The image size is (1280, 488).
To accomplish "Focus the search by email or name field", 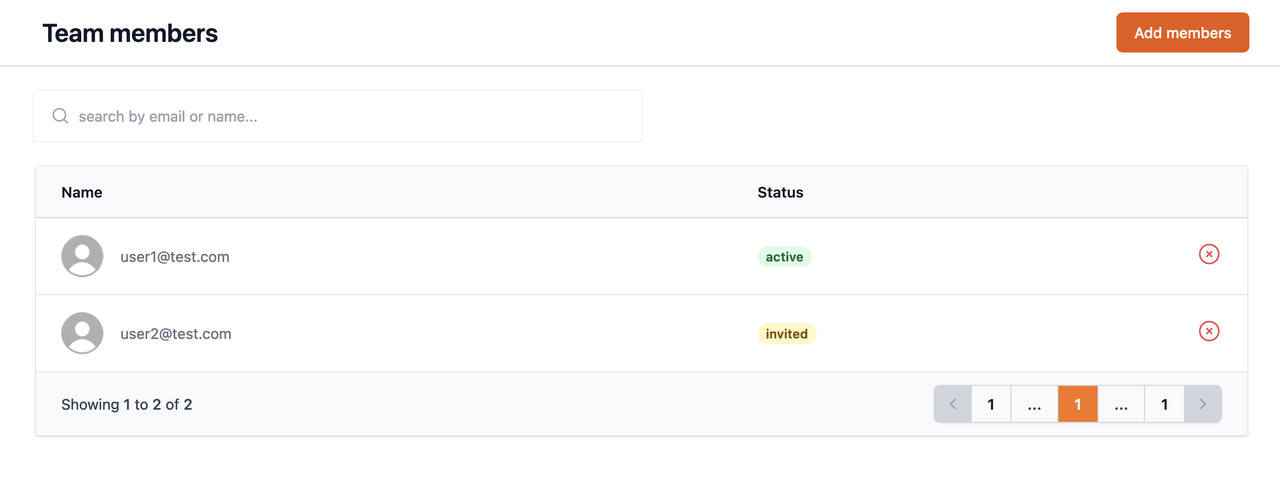I will click(x=338, y=116).
